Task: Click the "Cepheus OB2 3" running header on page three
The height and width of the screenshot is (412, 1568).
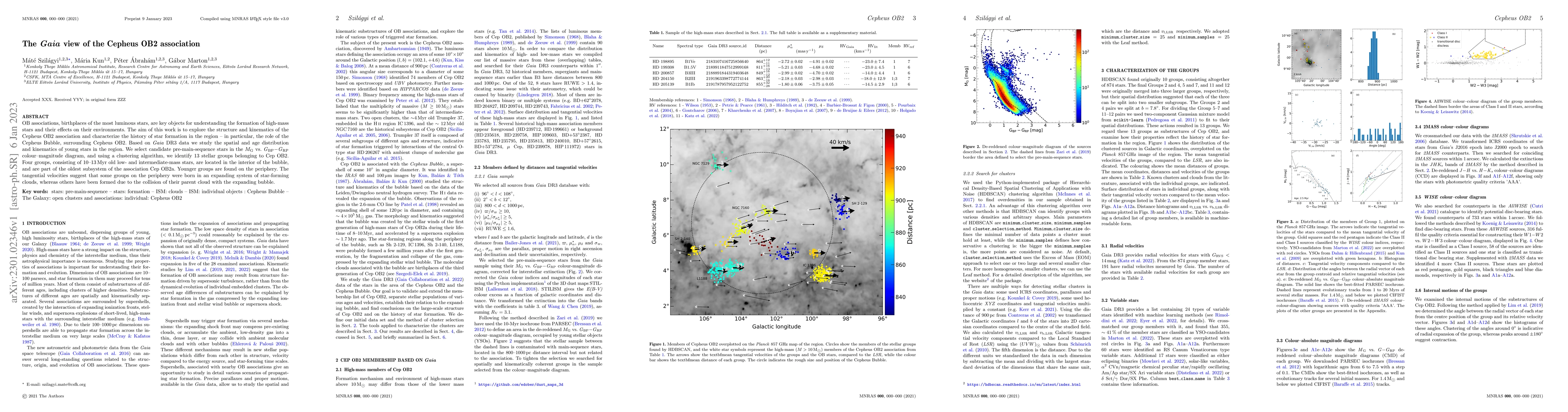Action: (x=892, y=18)
